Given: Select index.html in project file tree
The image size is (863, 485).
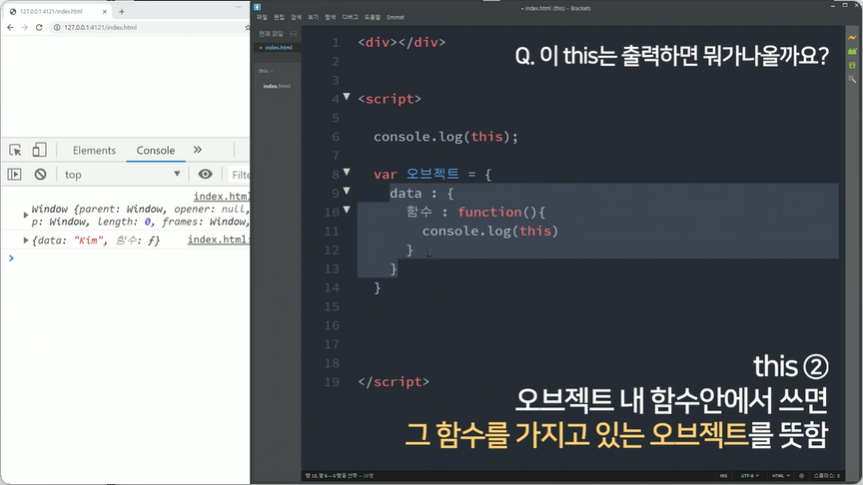Looking at the screenshot, I should (276, 86).
